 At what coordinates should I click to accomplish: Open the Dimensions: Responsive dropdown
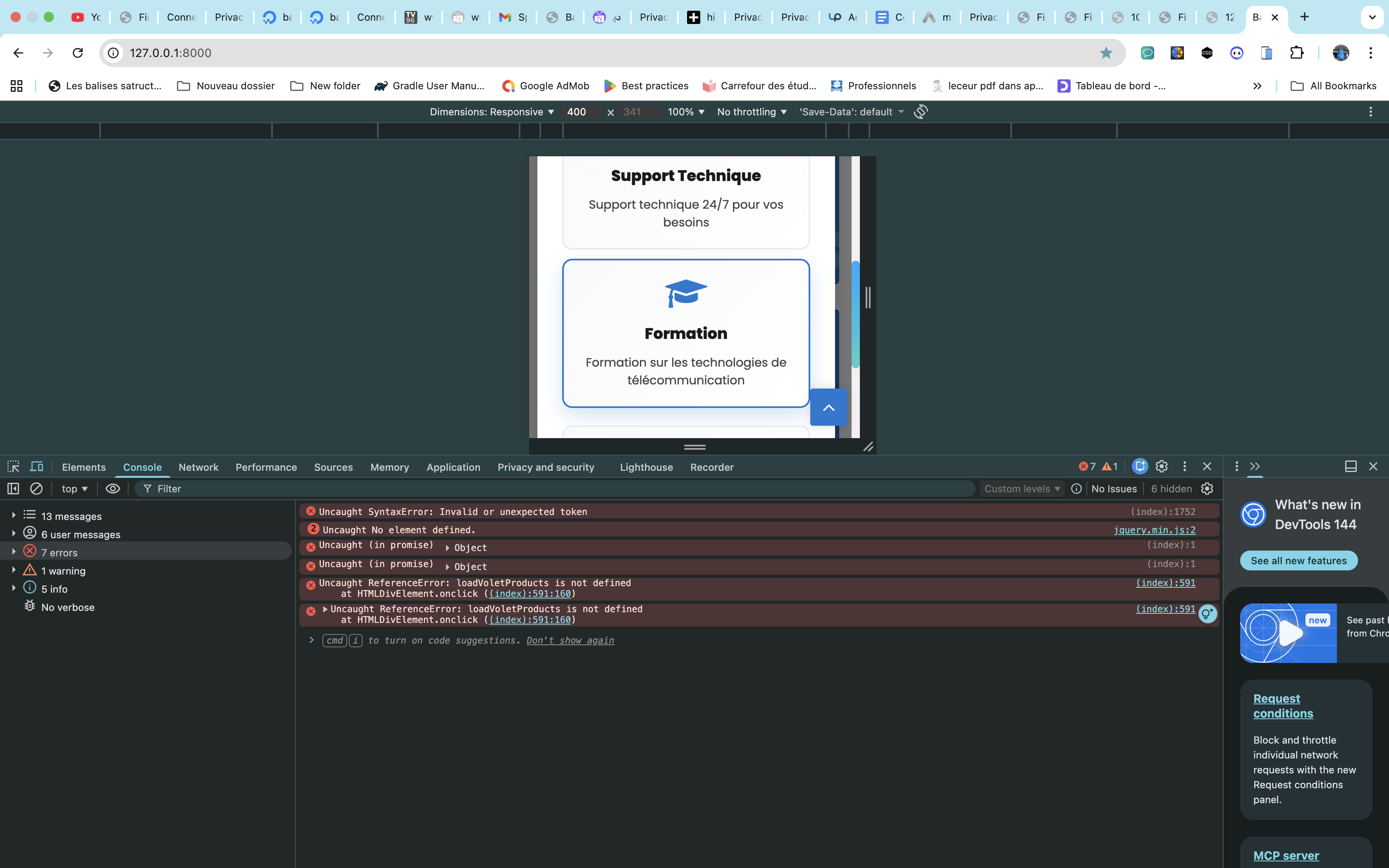[x=492, y=112]
